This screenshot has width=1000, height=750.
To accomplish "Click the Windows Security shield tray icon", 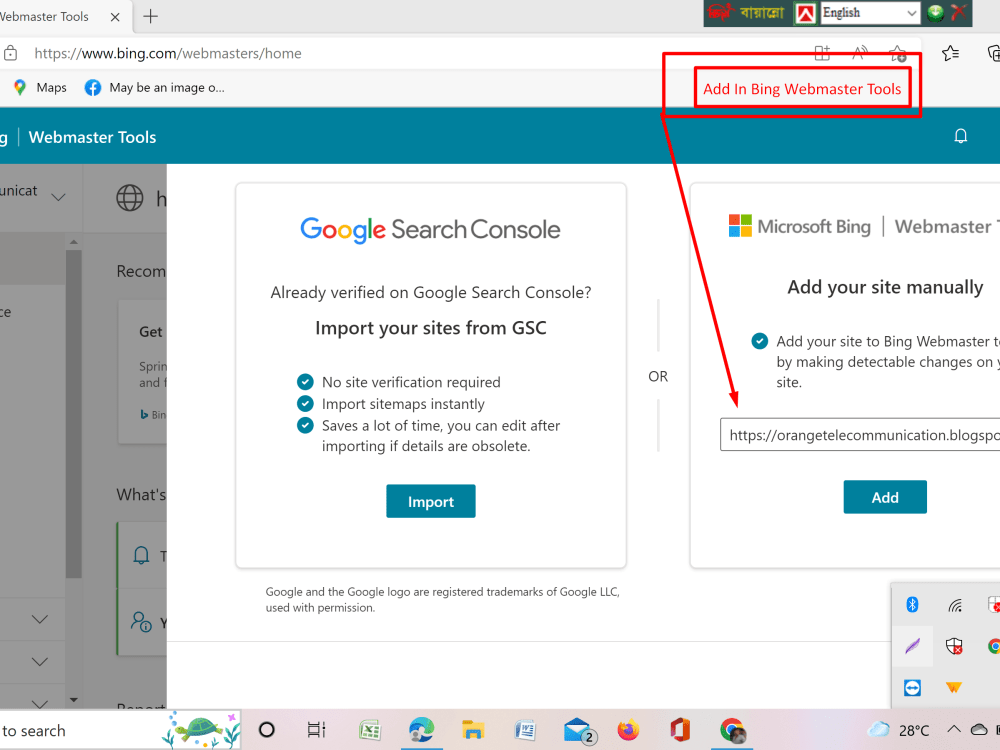I will tap(954, 646).
